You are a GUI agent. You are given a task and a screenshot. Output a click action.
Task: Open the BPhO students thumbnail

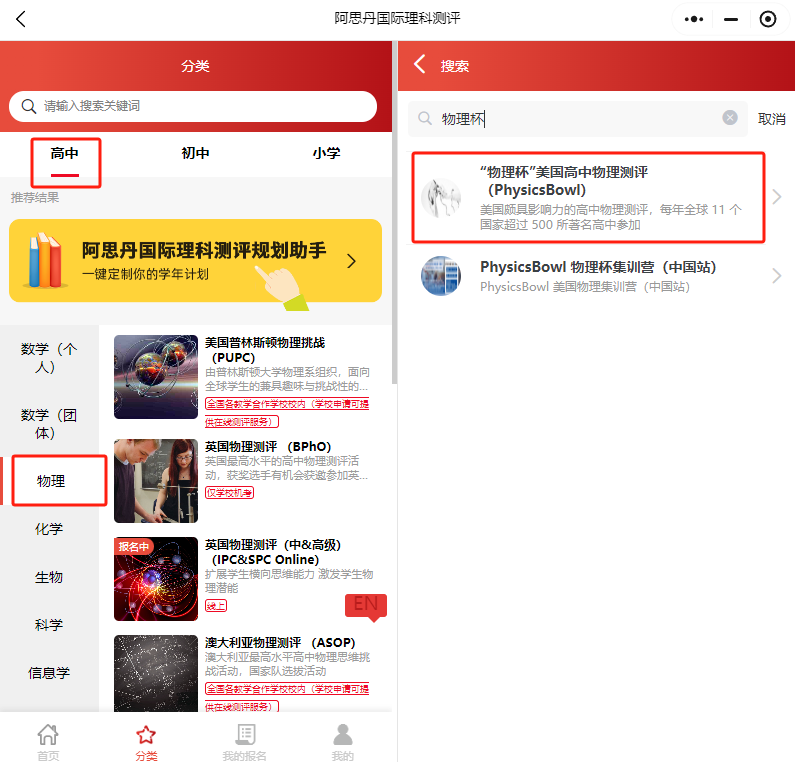[x=156, y=481]
